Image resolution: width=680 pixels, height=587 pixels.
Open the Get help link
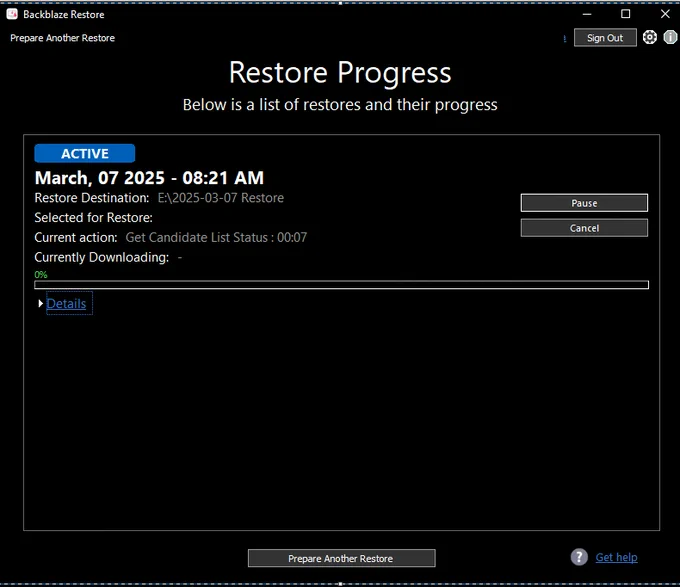616,557
